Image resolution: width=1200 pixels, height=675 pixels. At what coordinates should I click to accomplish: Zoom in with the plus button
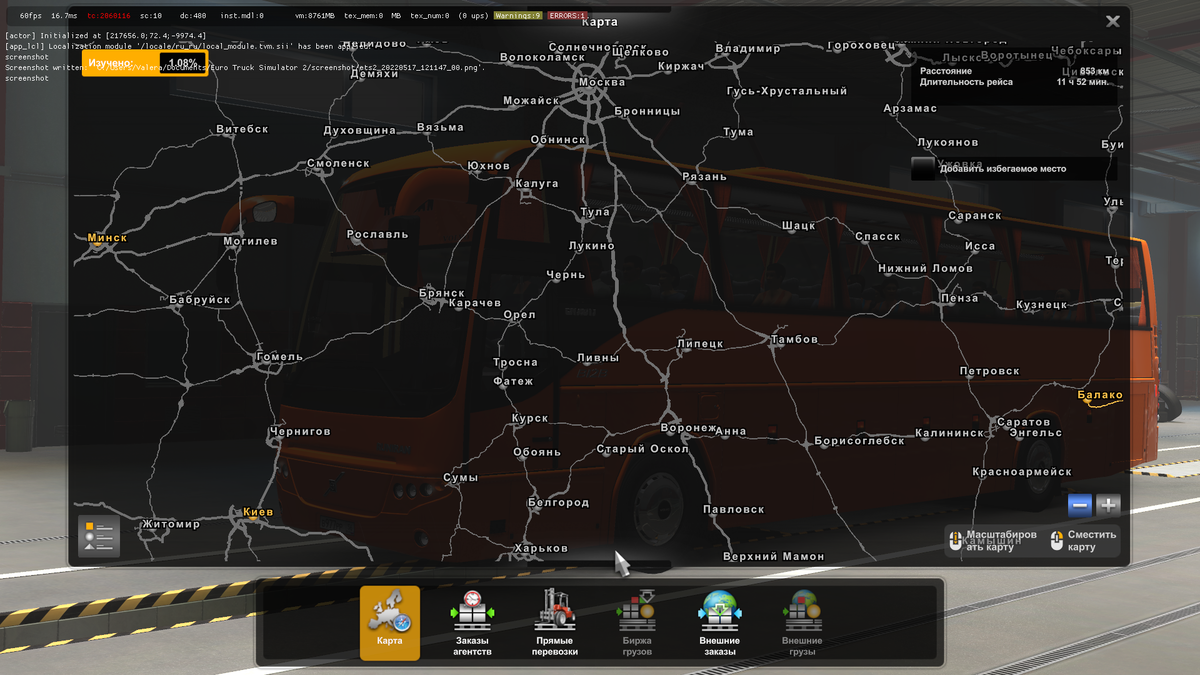[x=1108, y=505]
